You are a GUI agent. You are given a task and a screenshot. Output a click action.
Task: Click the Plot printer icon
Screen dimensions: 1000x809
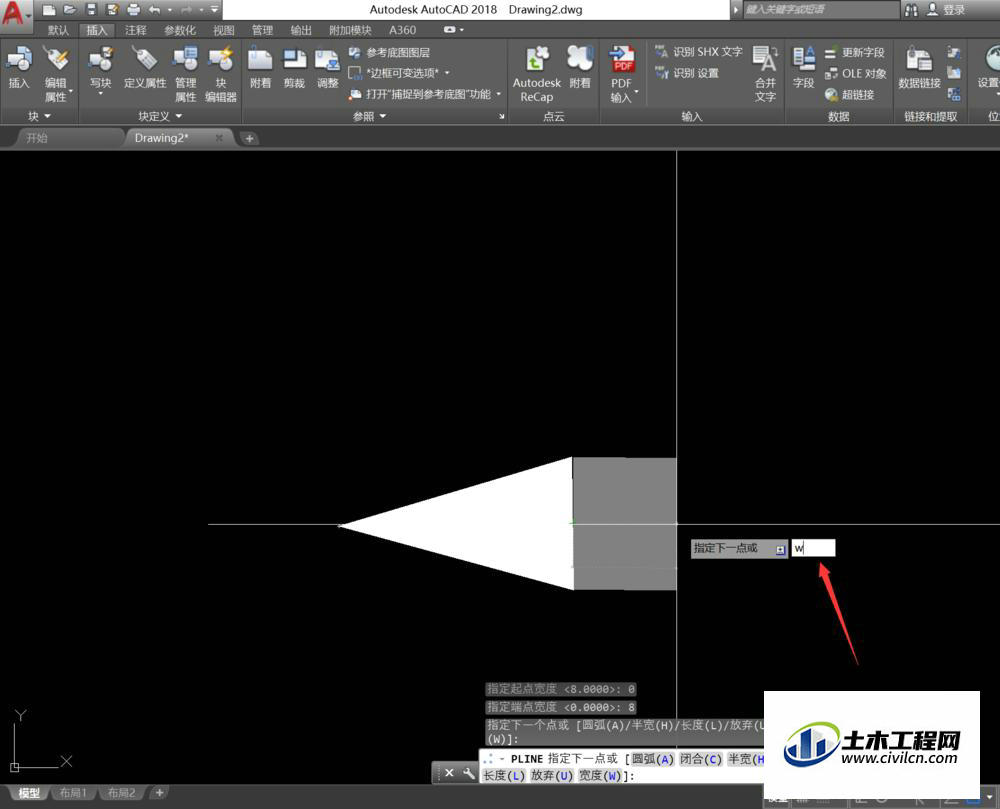(133, 10)
